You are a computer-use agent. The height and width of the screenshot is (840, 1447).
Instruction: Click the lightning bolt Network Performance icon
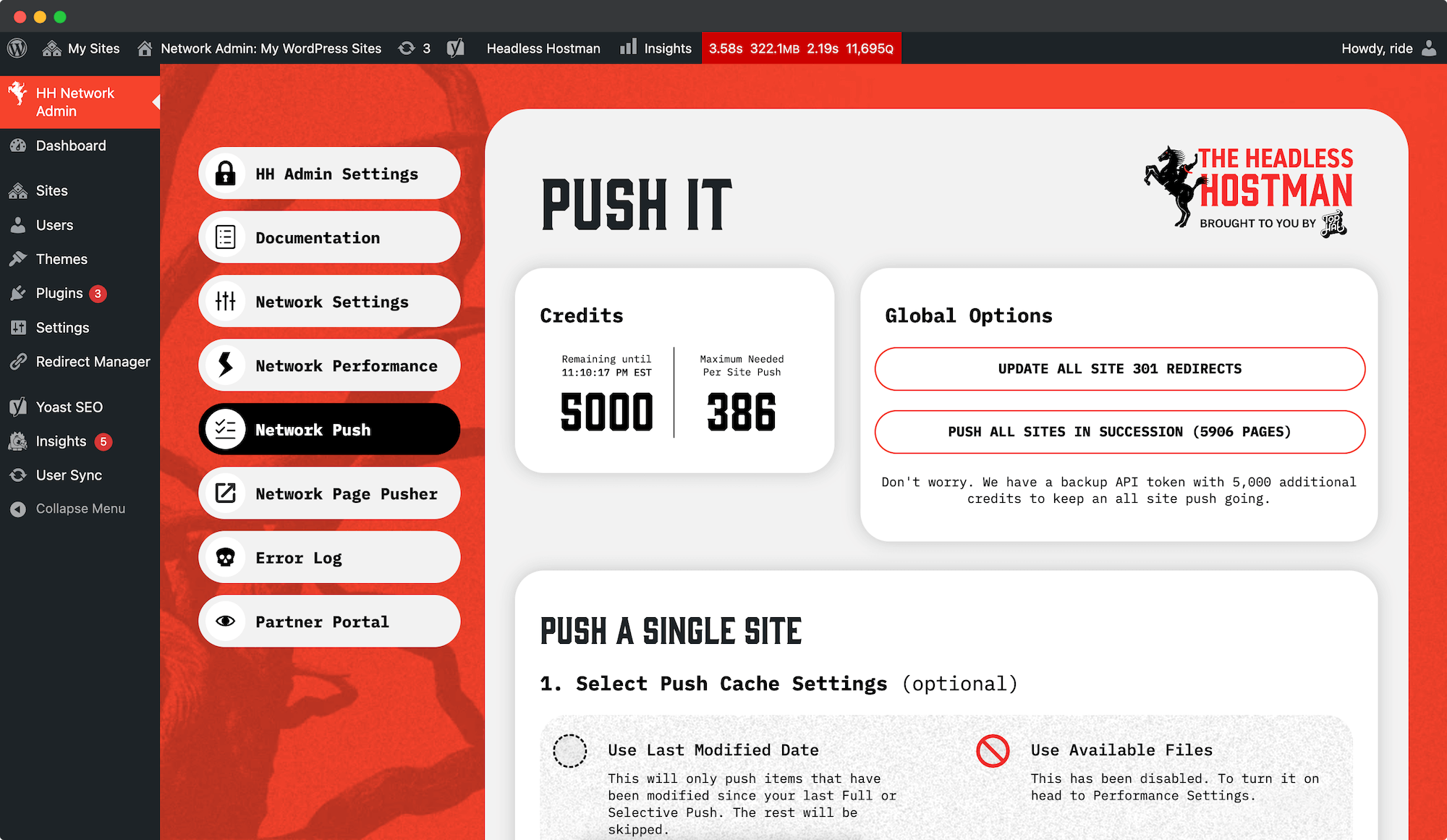click(x=226, y=365)
